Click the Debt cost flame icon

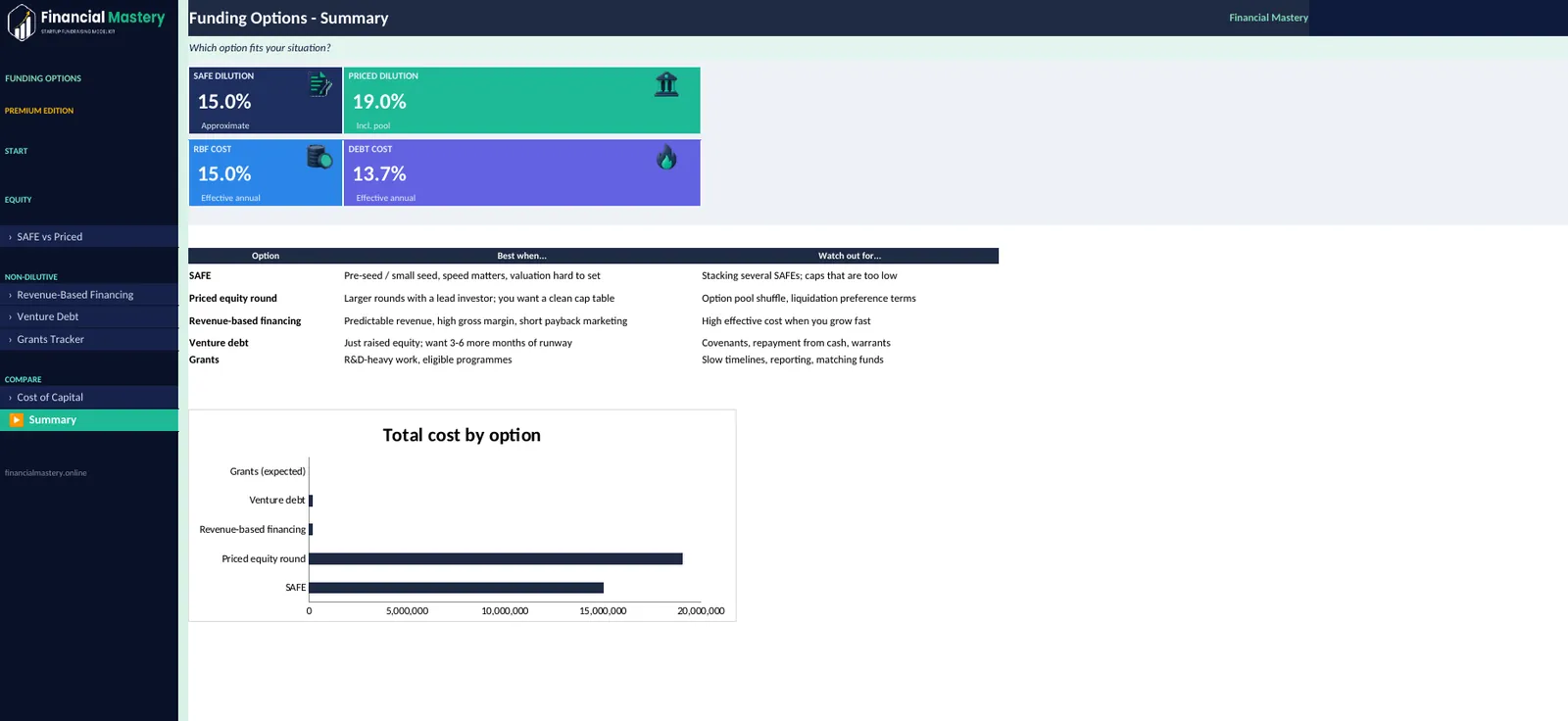click(666, 157)
